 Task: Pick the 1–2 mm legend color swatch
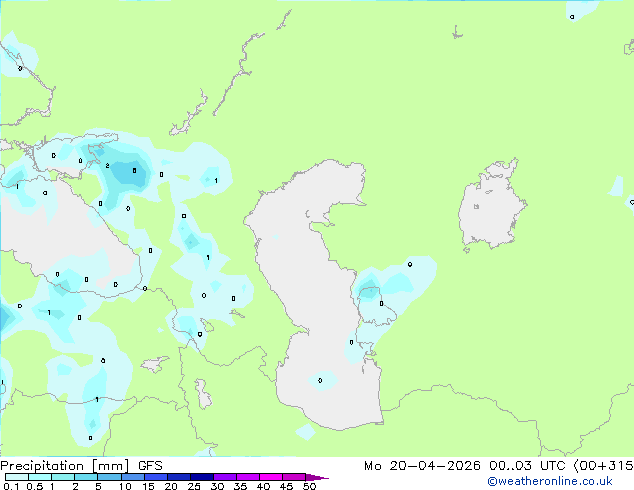63,477
